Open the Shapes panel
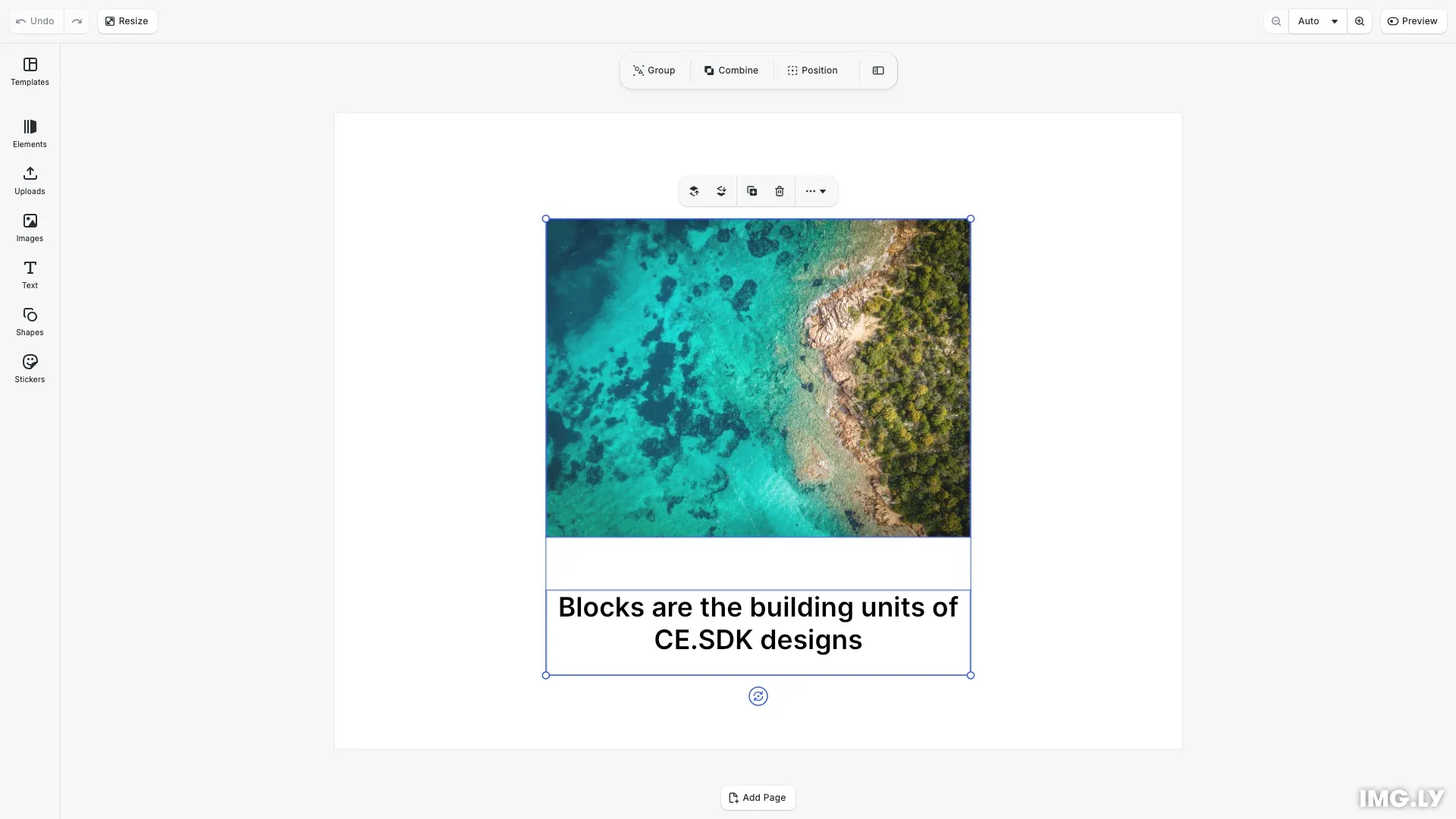This screenshot has width=1456, height=819. 30,322
